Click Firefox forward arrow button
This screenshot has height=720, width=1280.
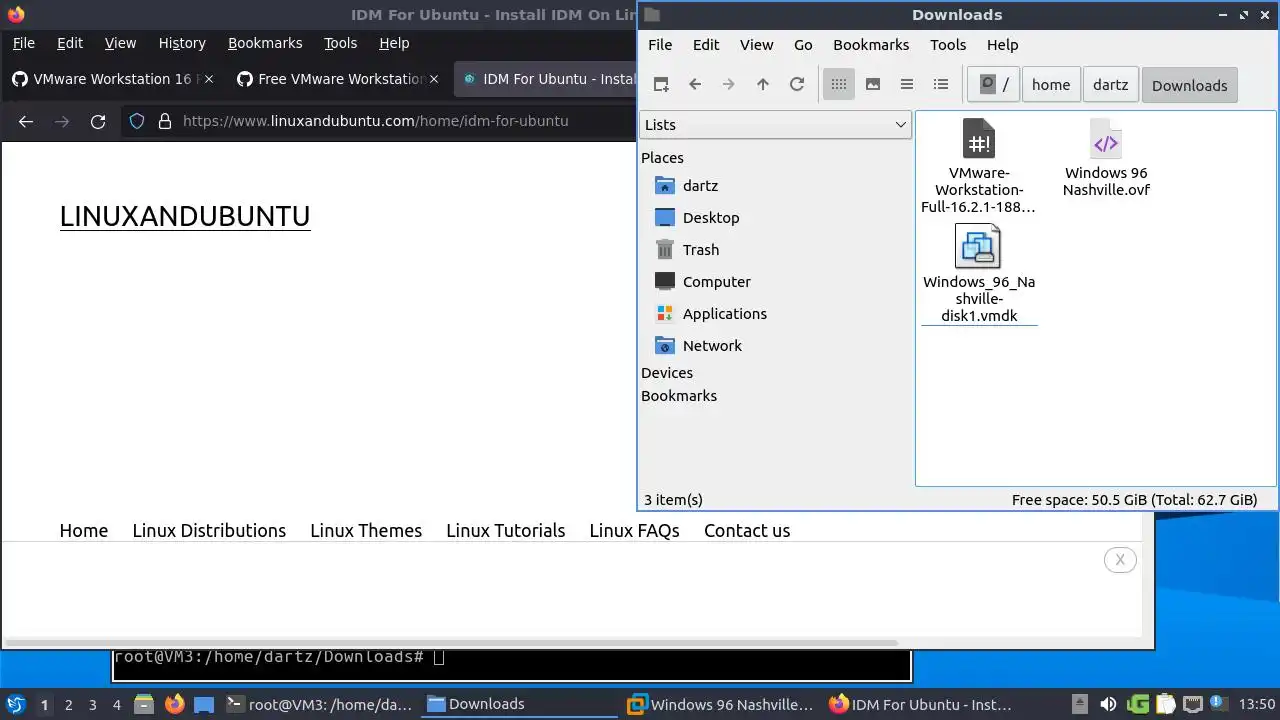62,121
